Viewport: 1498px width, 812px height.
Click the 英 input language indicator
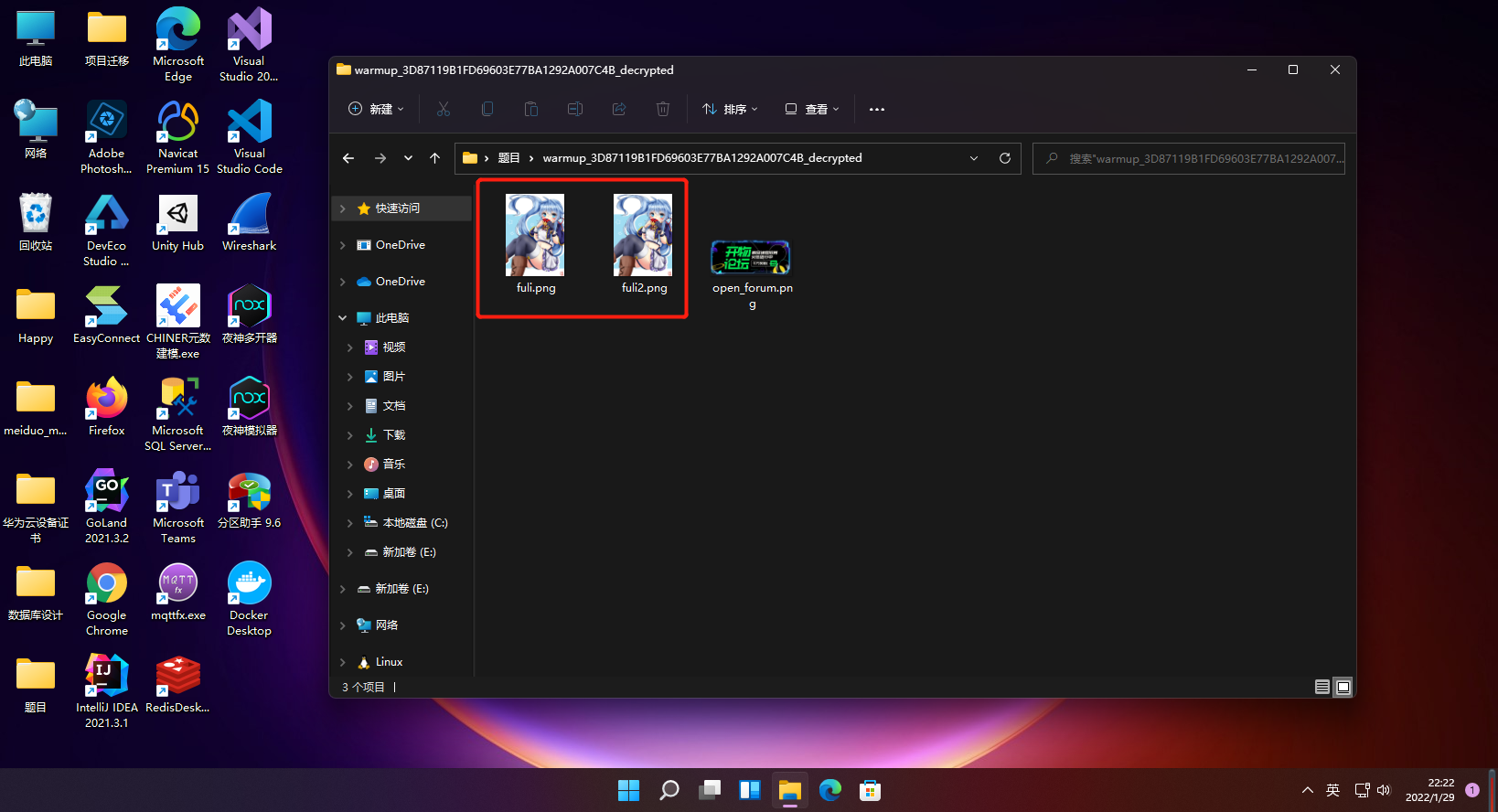pos(1333,790)
